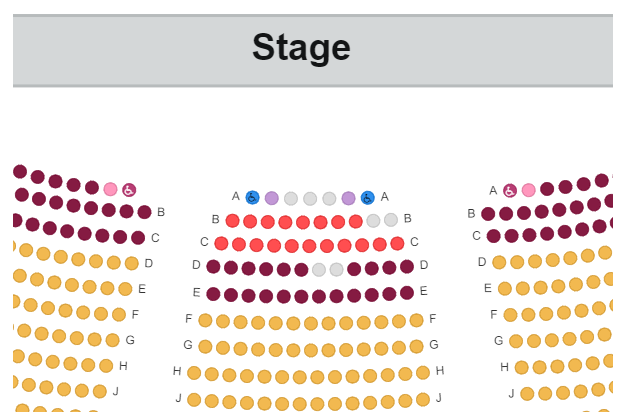Click the middle gray seat in center row A

click(310, 199)
